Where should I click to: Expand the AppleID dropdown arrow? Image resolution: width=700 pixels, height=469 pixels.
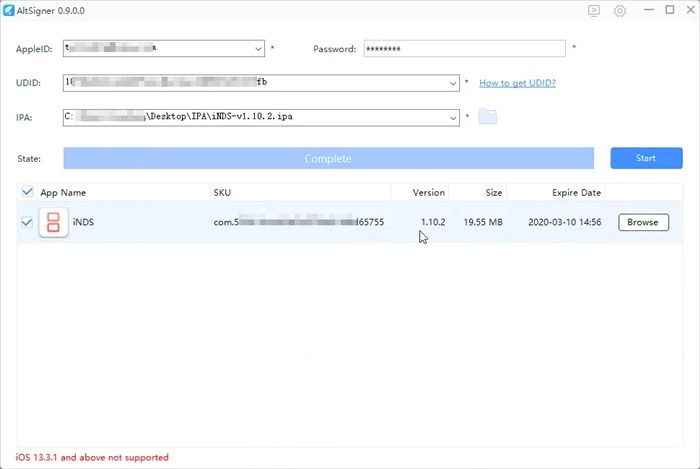point(258,49)
